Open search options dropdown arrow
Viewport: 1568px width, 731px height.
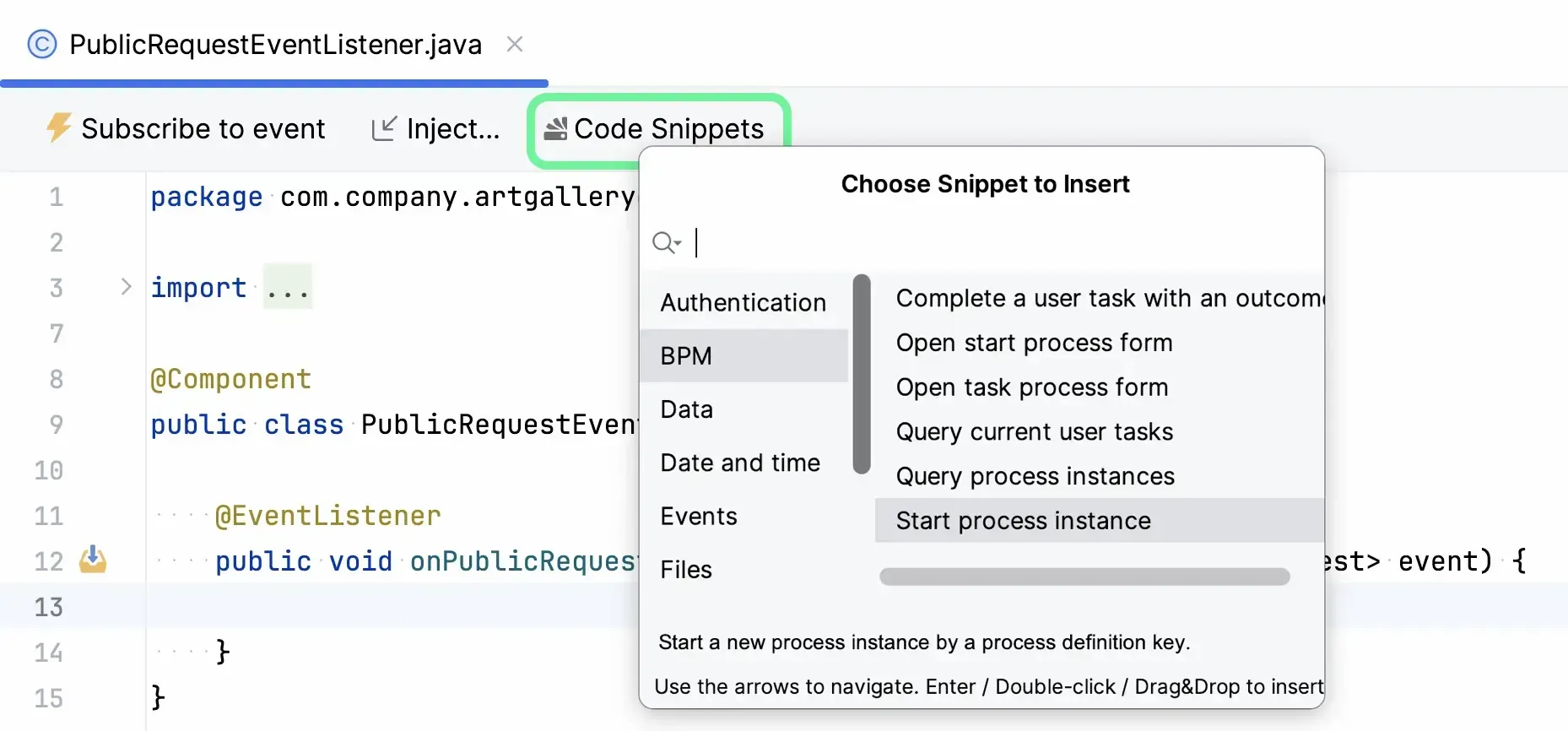(x=678, y=244)
